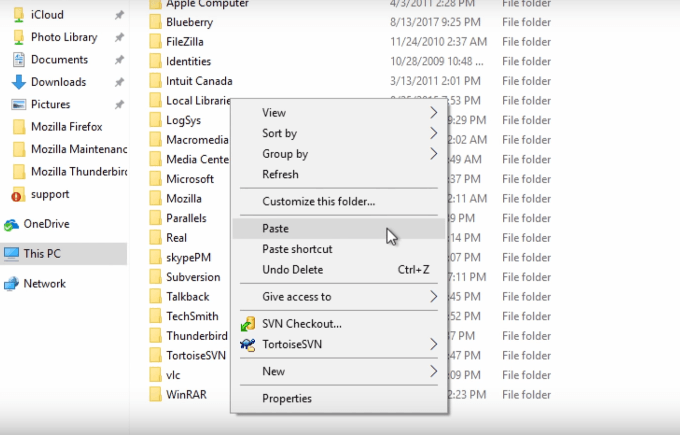
Task: Click Blueberry's date 8/13/2017 9:25 PM
Action: (435, 22)
